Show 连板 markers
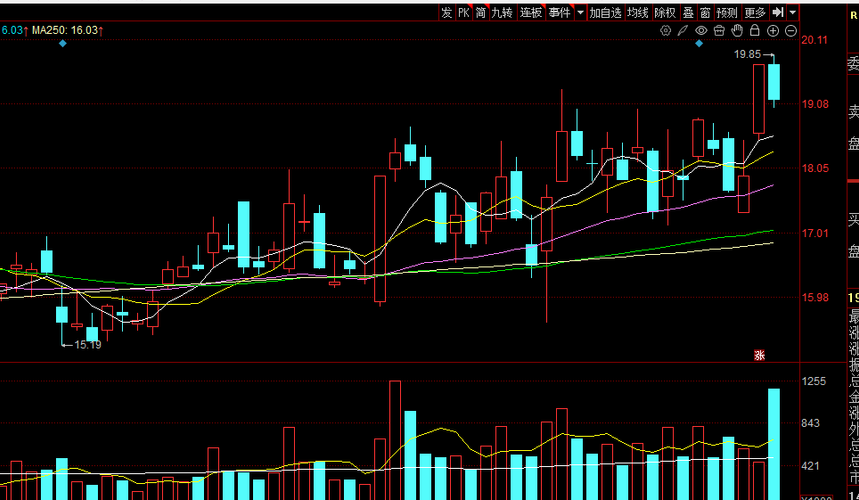This screenshot has width=859, height=500. [531, 13]
